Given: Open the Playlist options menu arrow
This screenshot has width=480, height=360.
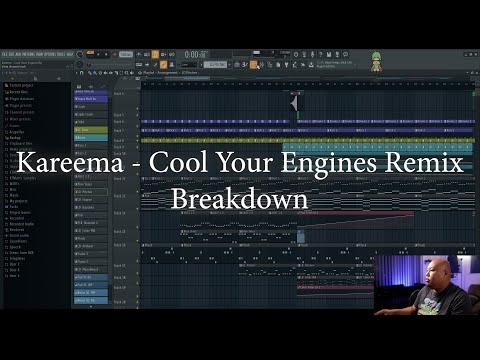Looking at the screenshot, I should pyautogui.click(x=77, y=73).
